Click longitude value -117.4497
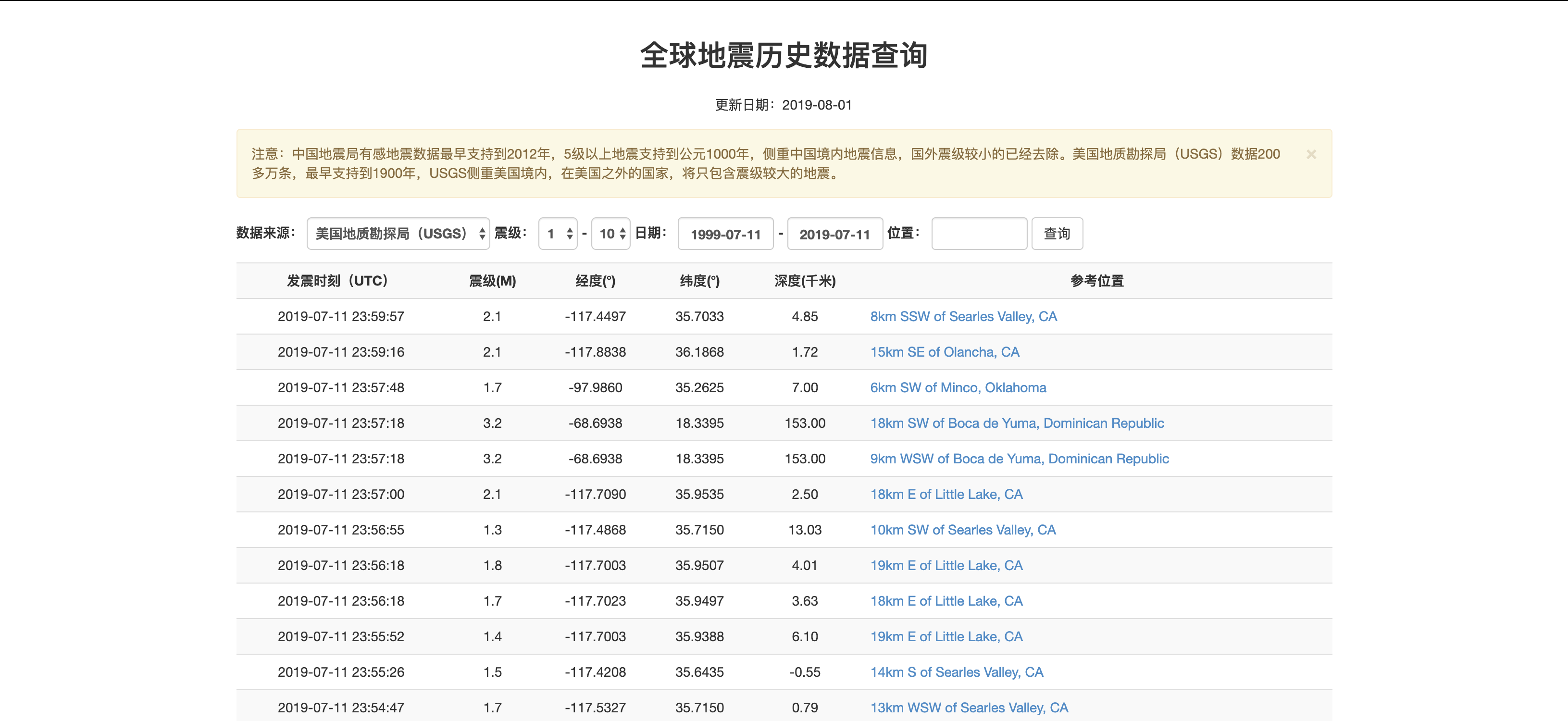Viewport: 1568px width, 721px height. (x=595, y=316)
